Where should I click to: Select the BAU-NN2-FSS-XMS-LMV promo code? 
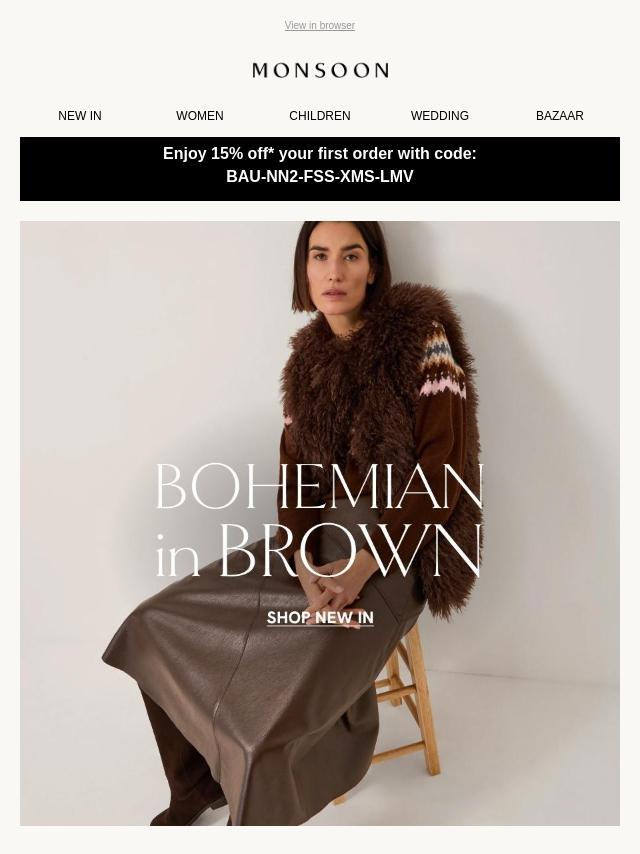(x=320, y=176)
